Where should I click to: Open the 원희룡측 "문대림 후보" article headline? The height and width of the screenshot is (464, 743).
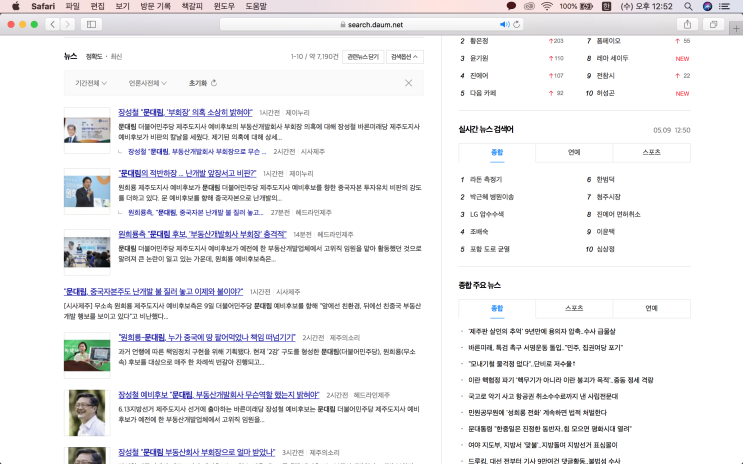(202, 234)
